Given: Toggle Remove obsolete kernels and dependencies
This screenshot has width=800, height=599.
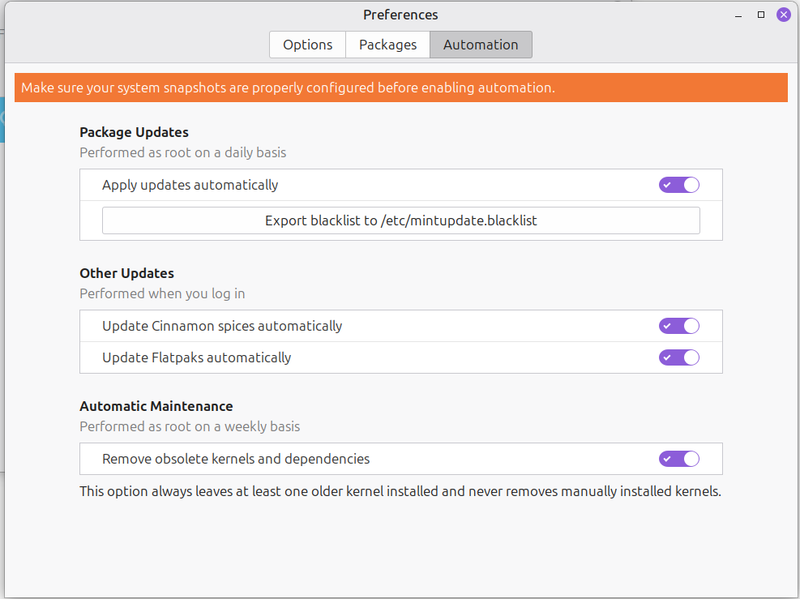Looking at the screenshot, I should click(x=679, y=459).
